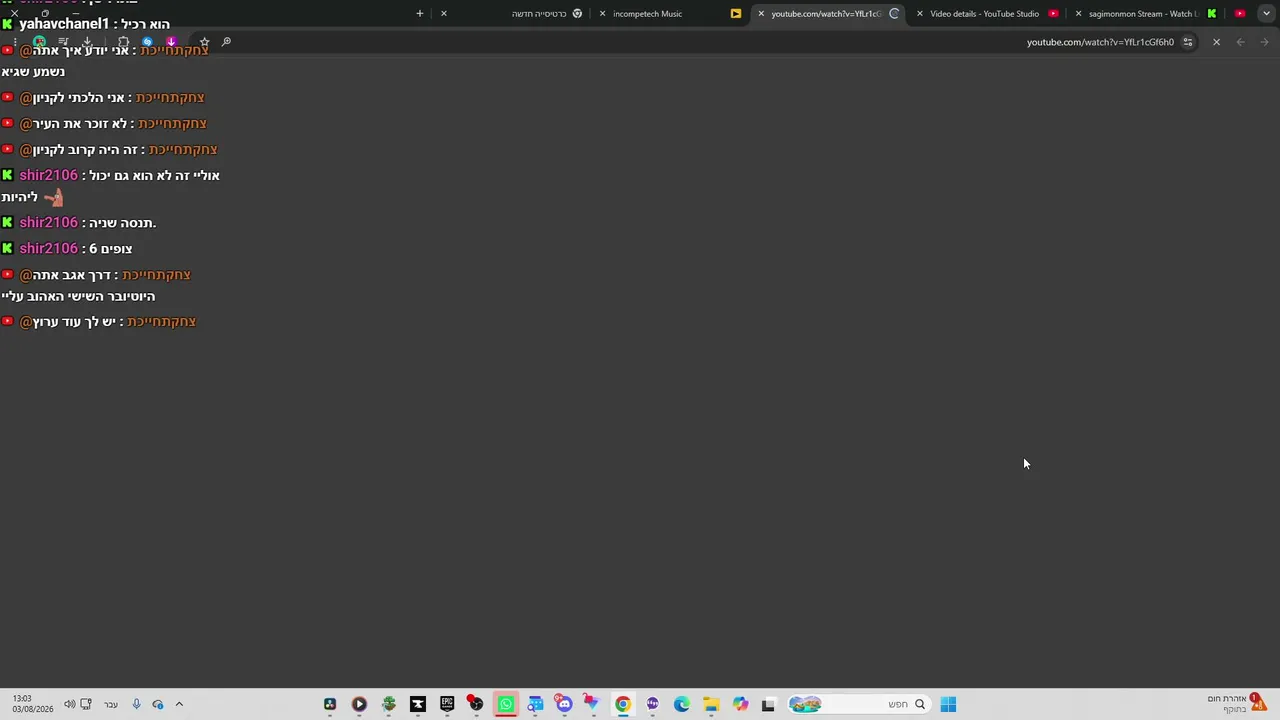
Task: Close the sagimonmon Stream tab
Action: (x=1078, y=14)
